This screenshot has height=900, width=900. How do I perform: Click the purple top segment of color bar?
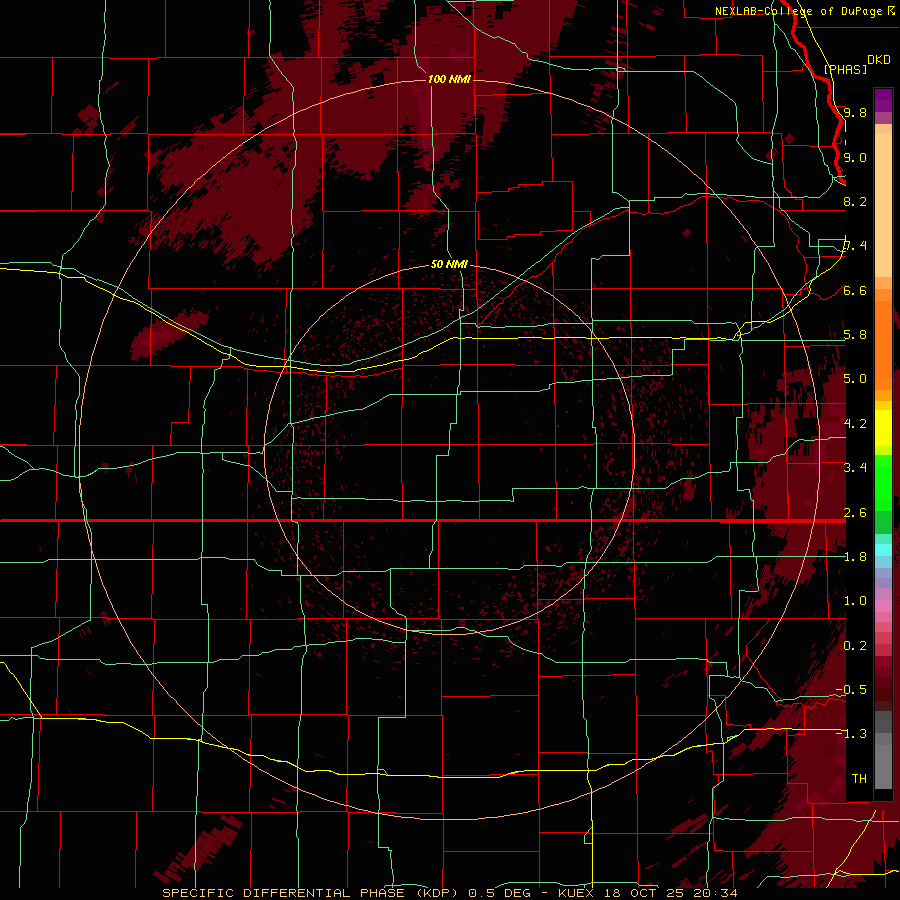coord(883,100)
